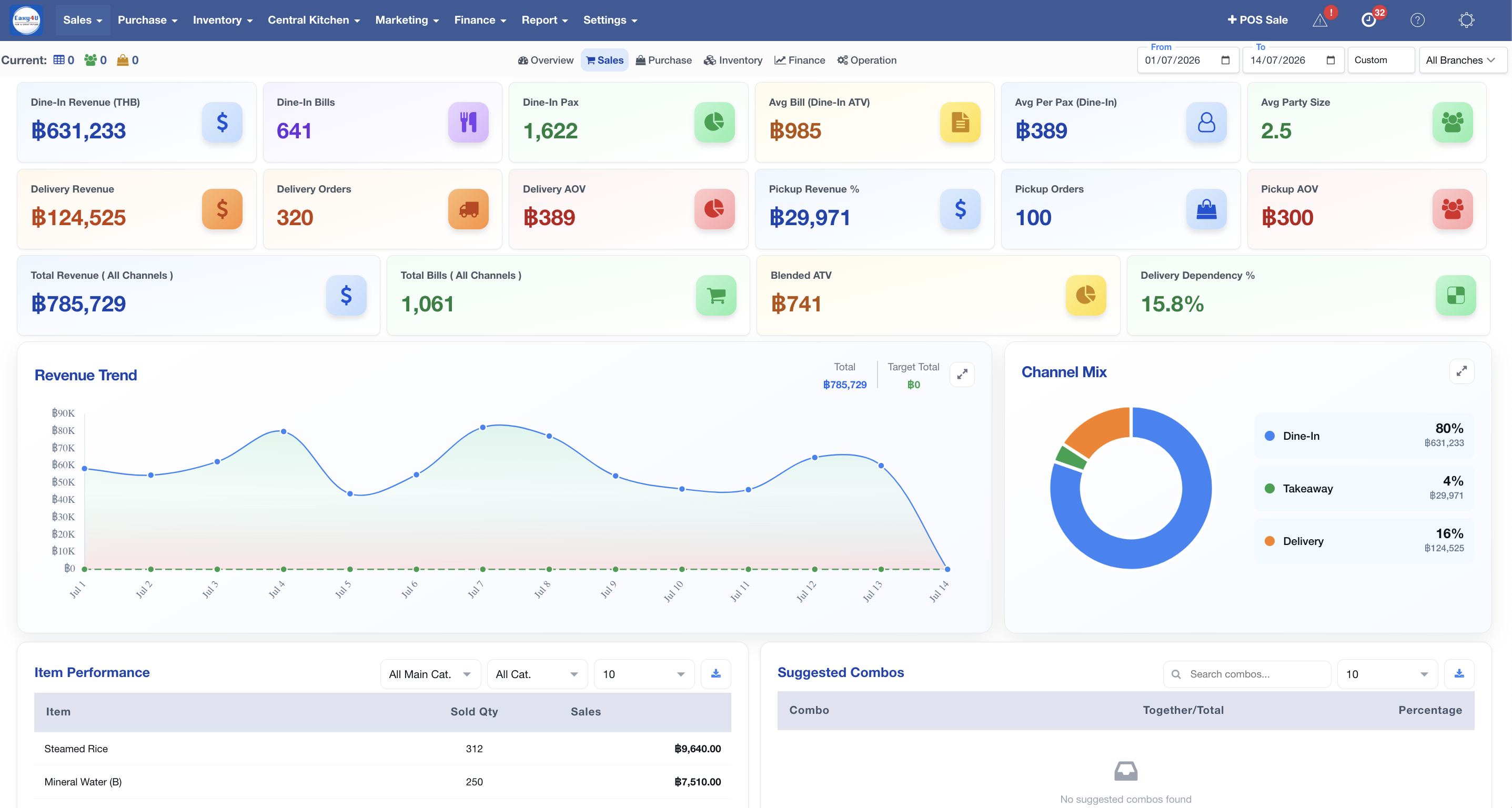Open the Custom date range dropdown
The image size is (1512, 808).
(1380, 60)
